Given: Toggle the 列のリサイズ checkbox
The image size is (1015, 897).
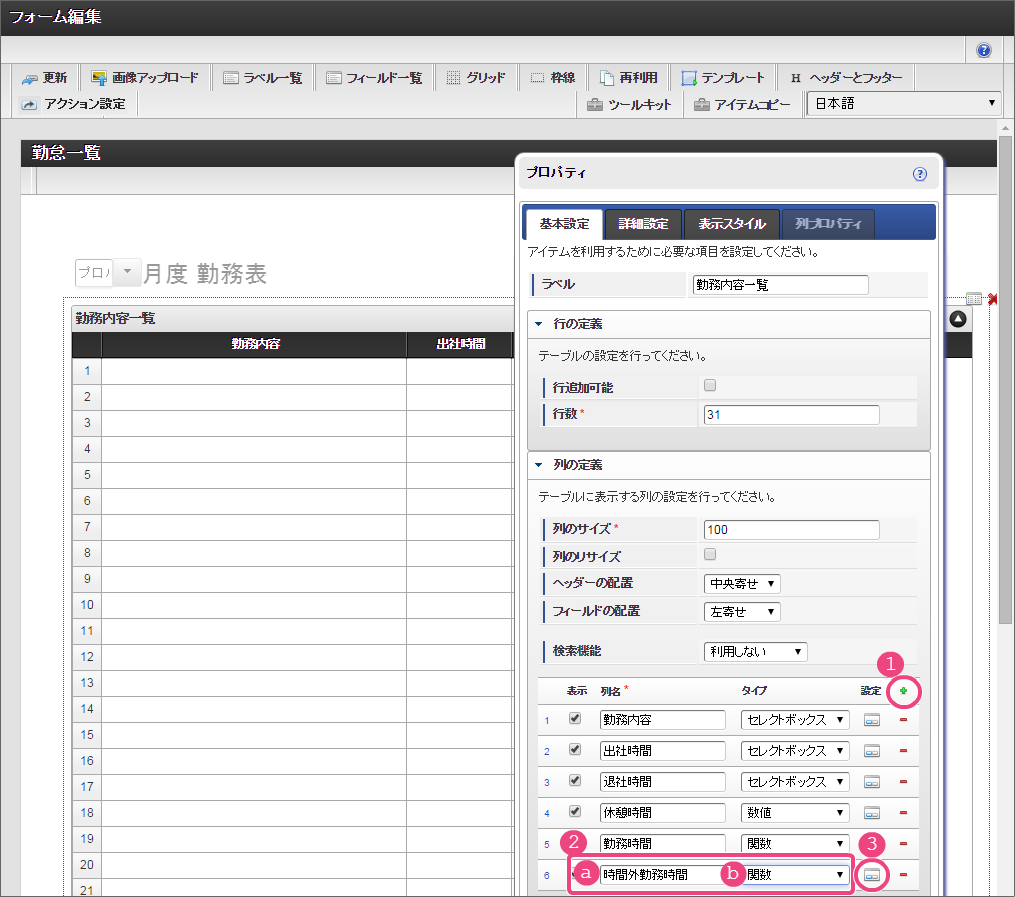Looking at the screenshot, I should (x=710, y=554).
